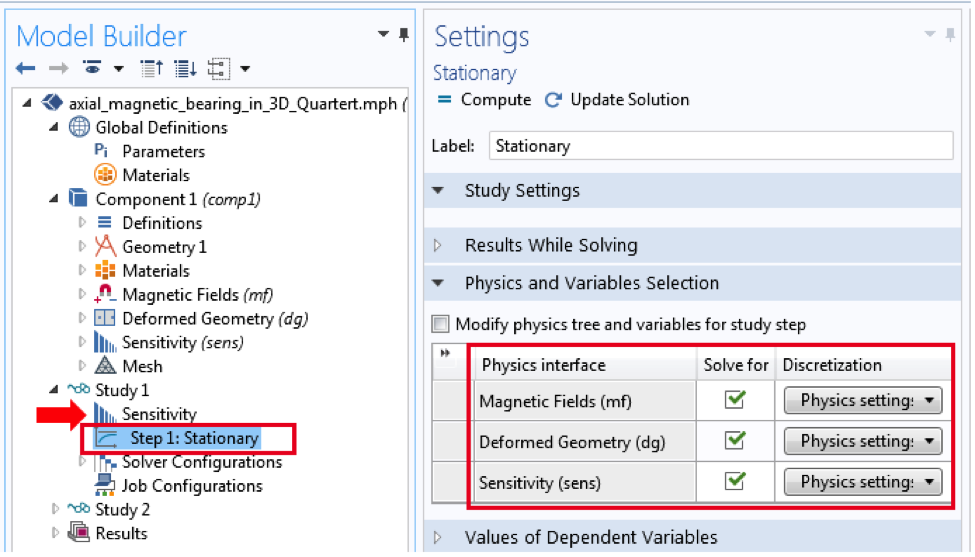This screenshot has width=975, height=557.
Task: Expand the Magnetic Fields (mf) node
Action: click(81, 294)
